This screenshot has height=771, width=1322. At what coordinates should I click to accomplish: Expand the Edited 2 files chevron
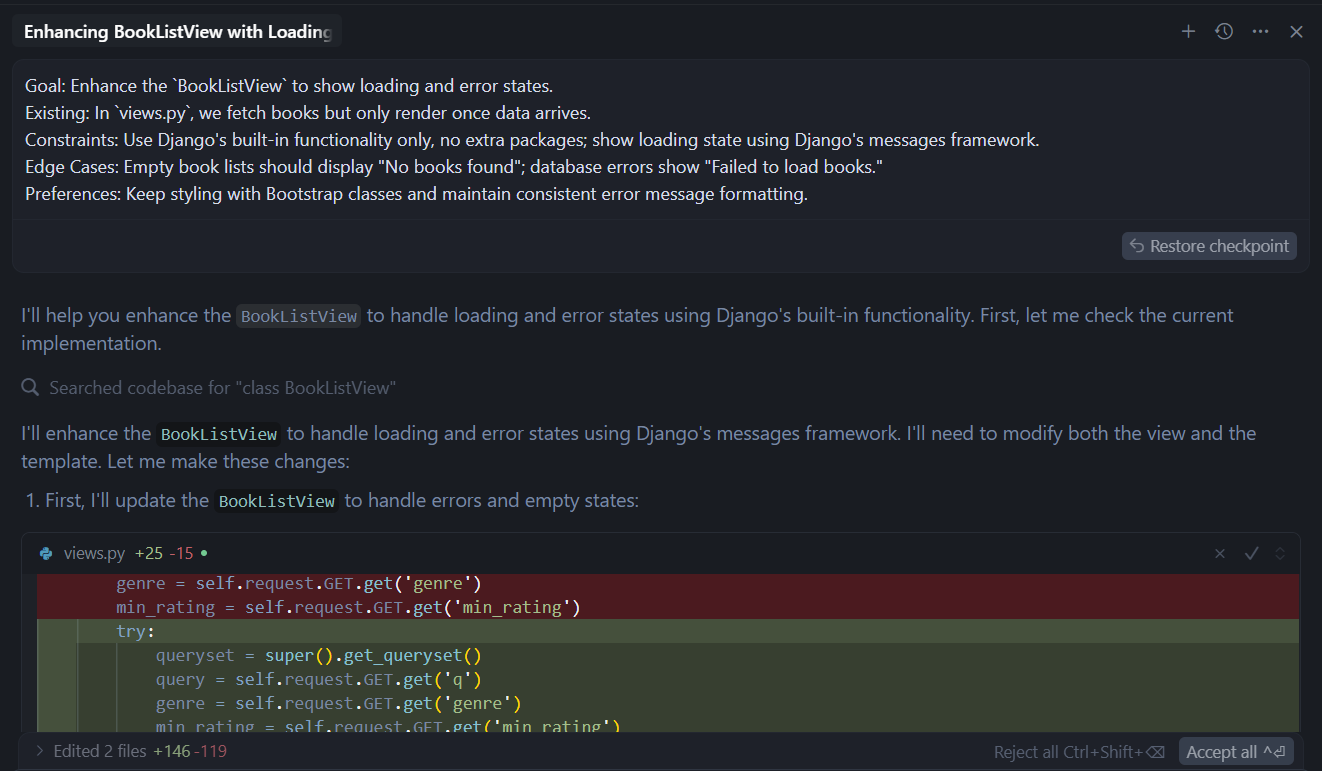[x=39, y=751]
